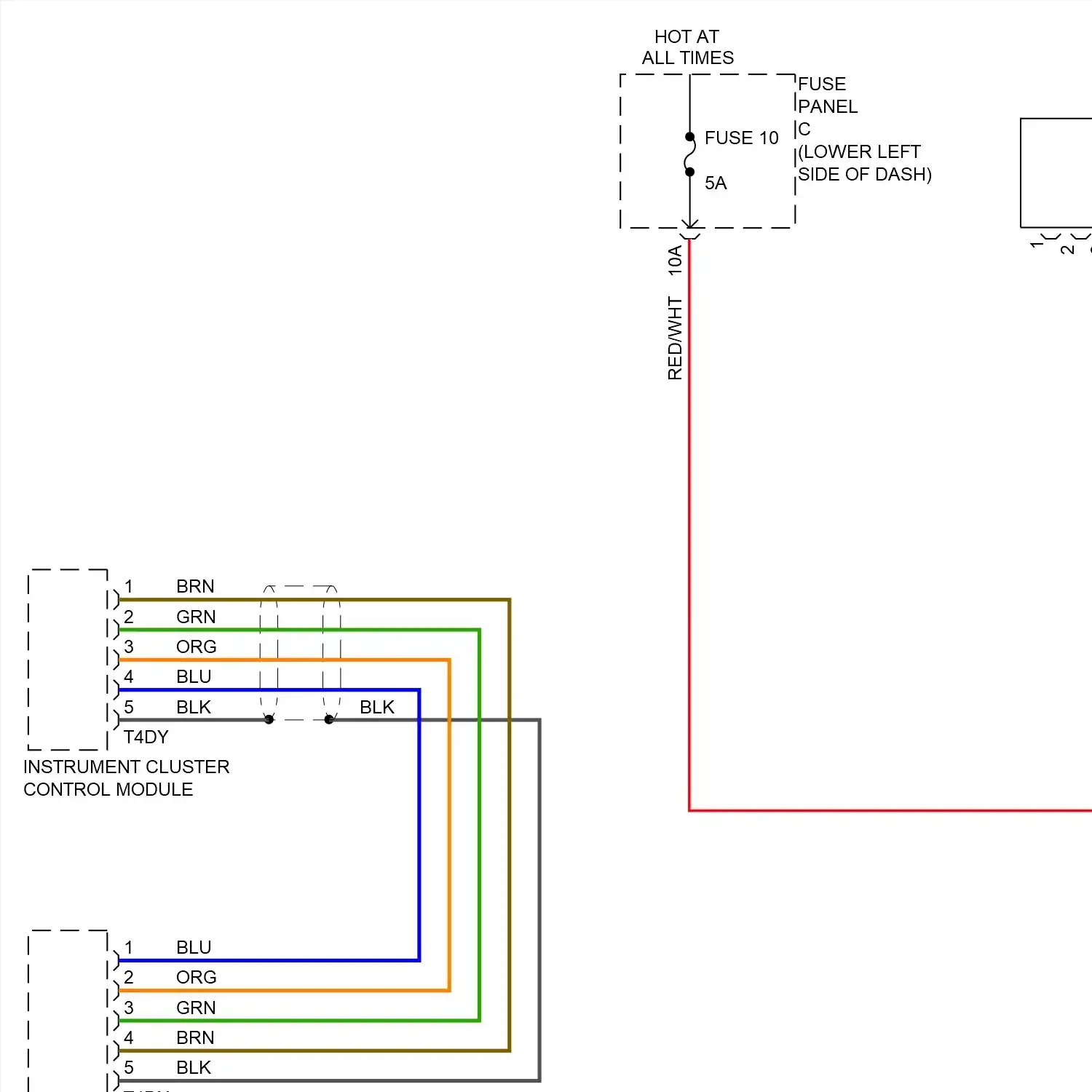Click the vertical "10A" connector label
This screenshot has width=1092, height=1092.
(675, 260)
